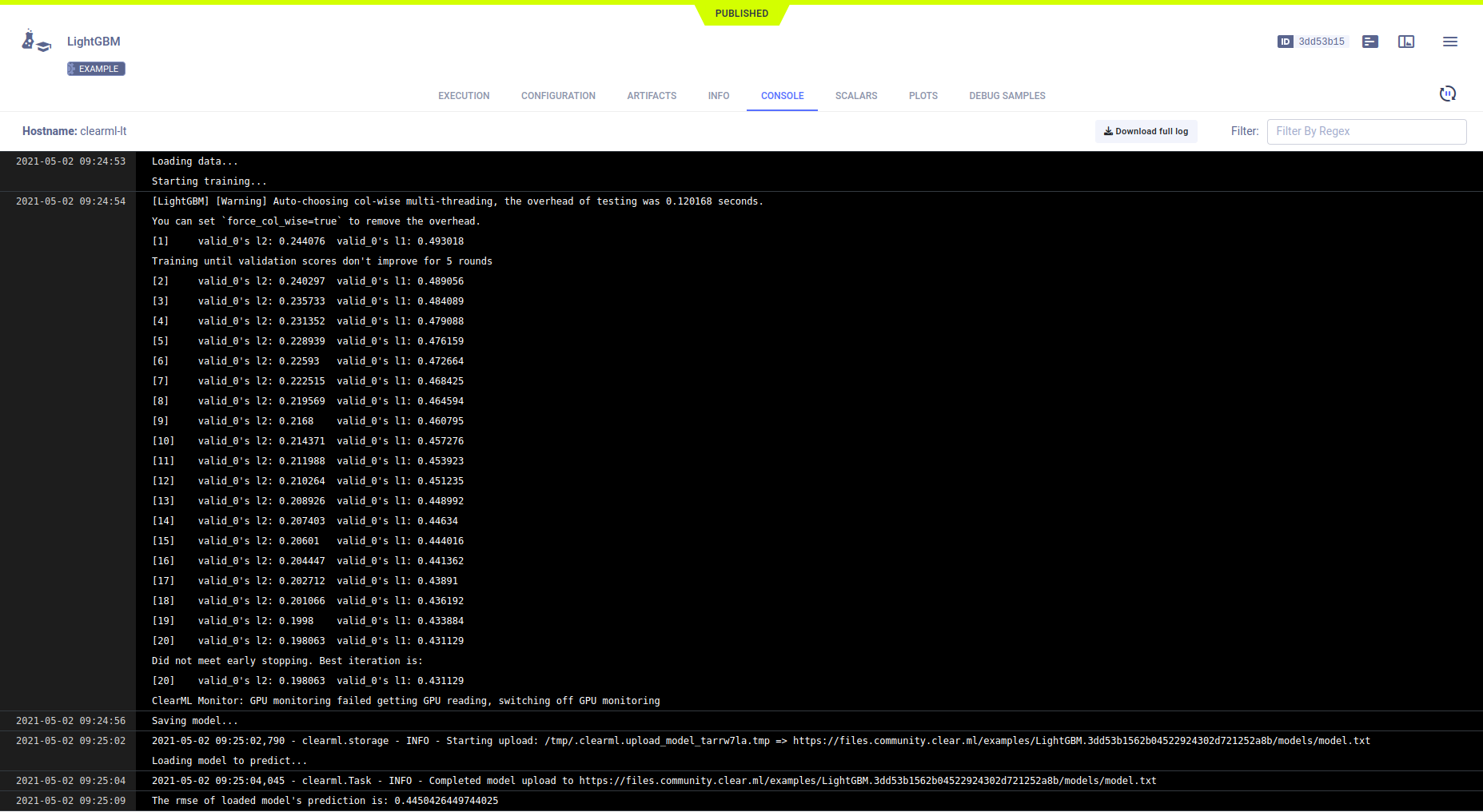Click the download icon on Download full log
The height and width of the screenshot is (812, 1483).
[1109, 131]
